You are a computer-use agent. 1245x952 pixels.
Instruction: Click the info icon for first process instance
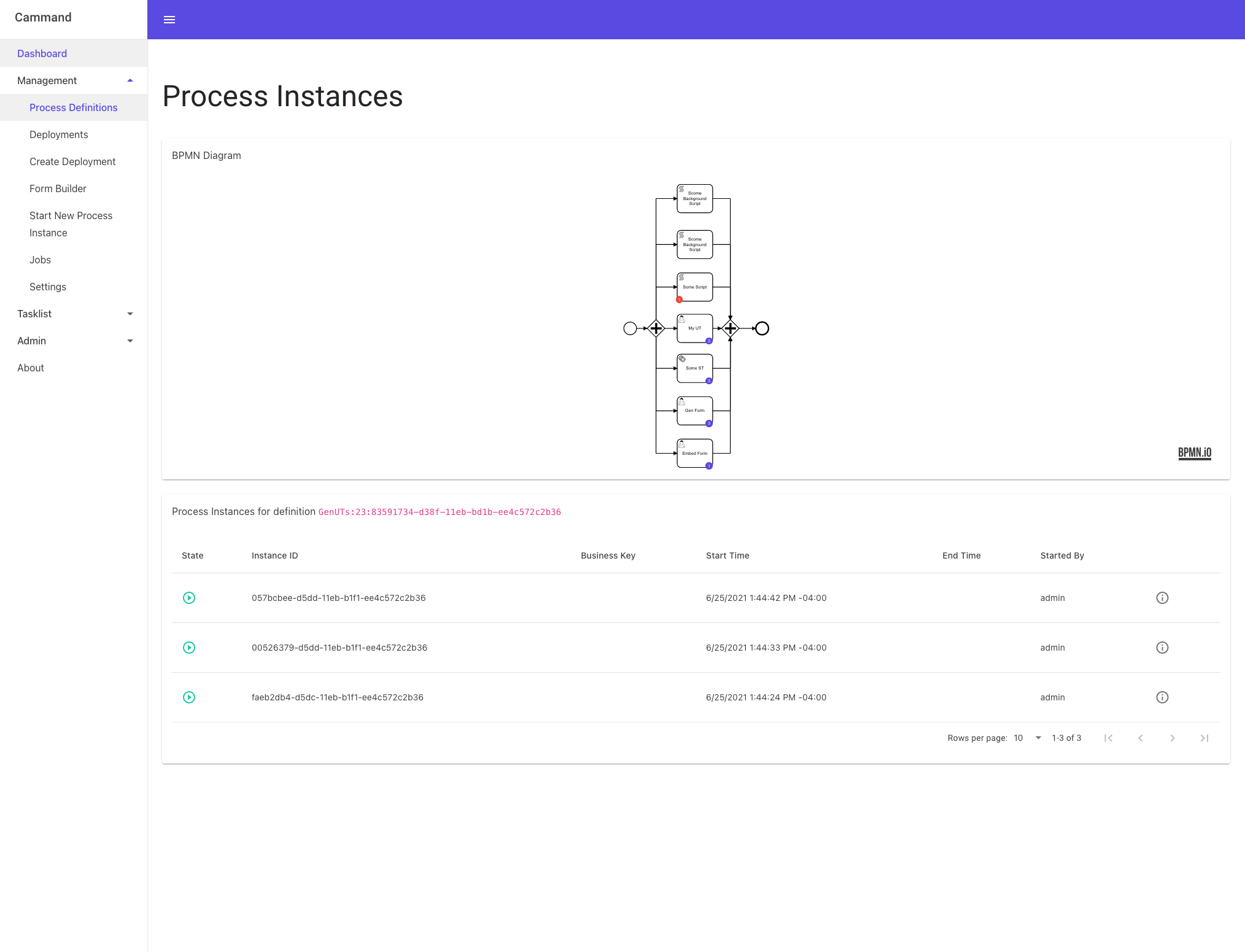point(1162,598)
